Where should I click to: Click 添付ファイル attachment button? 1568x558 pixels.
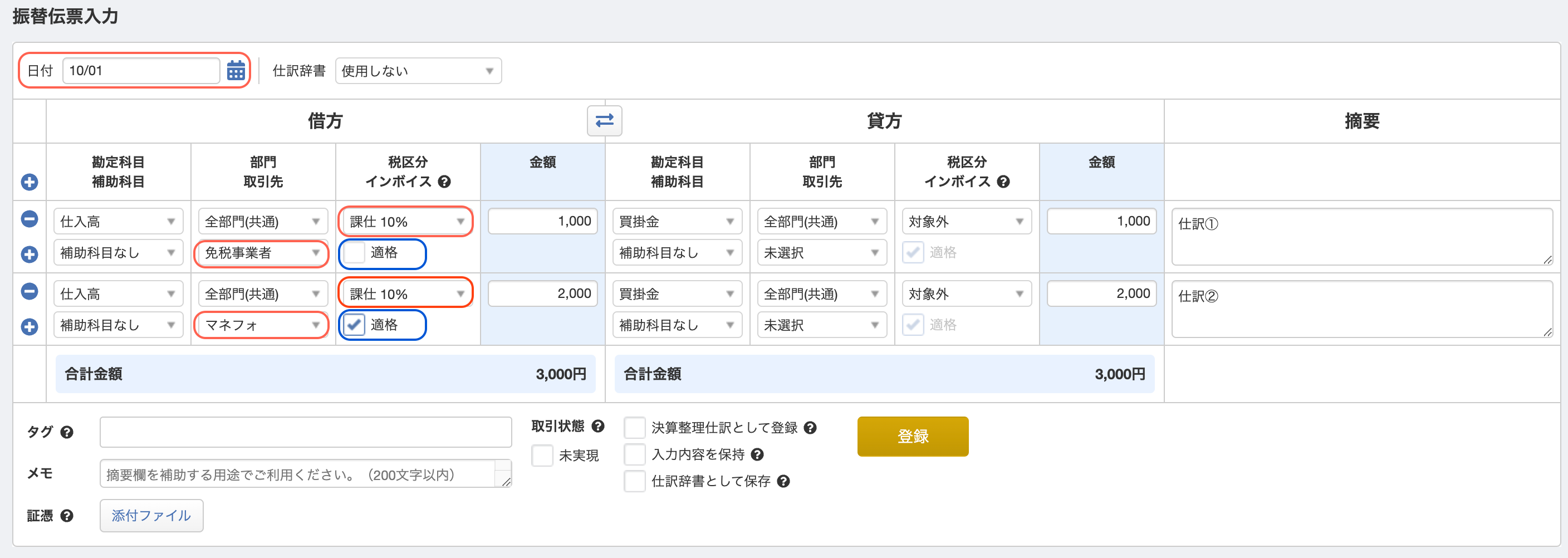(x=151, y=516)
